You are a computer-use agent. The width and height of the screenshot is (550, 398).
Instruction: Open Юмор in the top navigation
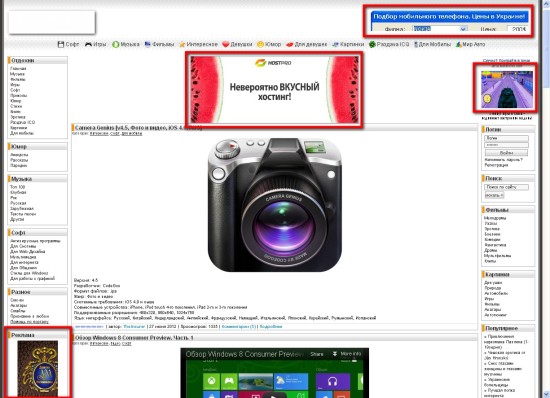[x=273, y=45]
